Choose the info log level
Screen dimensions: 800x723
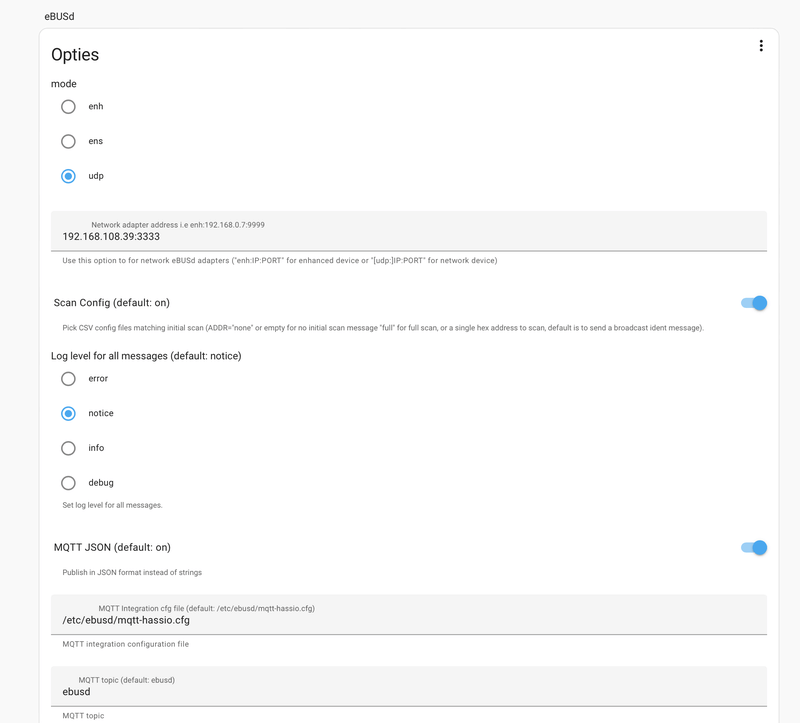68,448
